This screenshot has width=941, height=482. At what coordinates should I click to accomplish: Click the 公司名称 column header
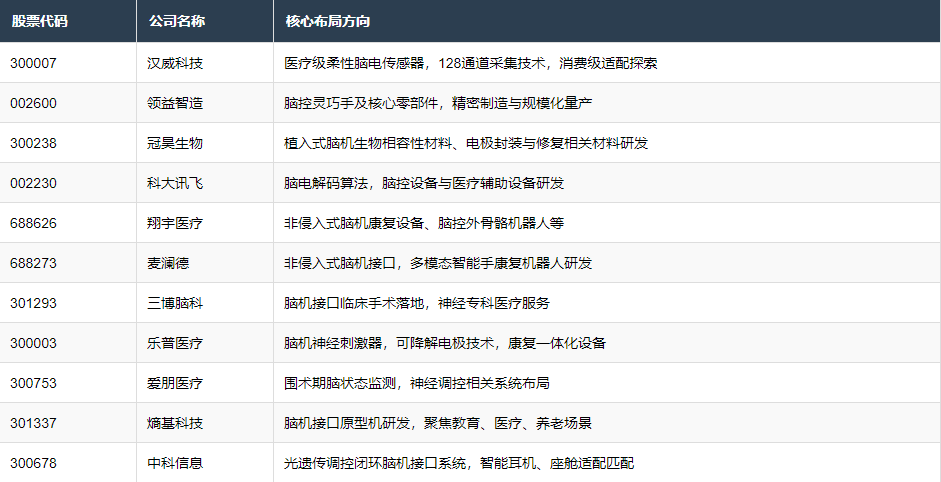point(176,21)
